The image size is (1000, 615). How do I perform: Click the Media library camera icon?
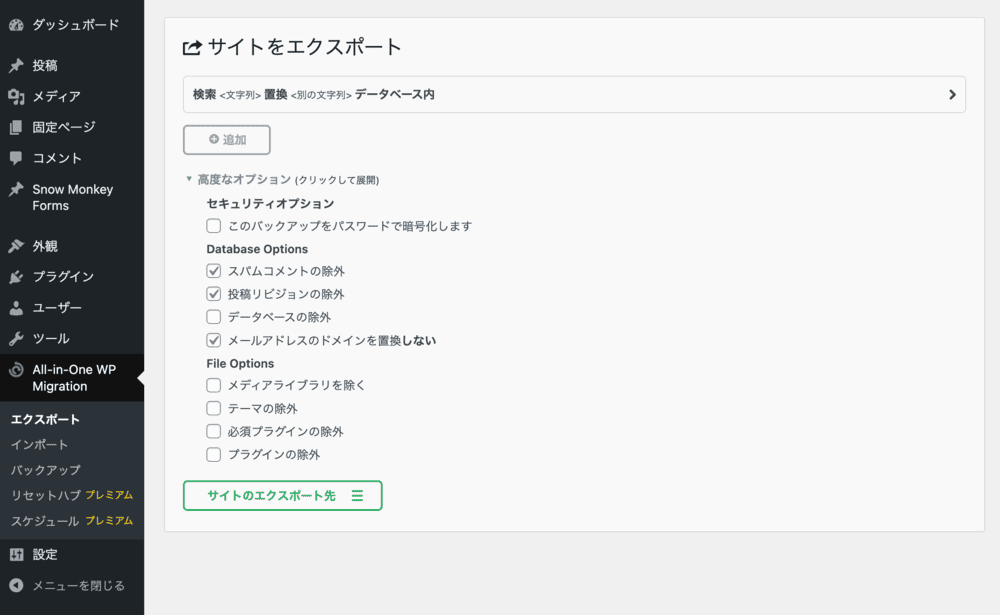click(15, 97)
